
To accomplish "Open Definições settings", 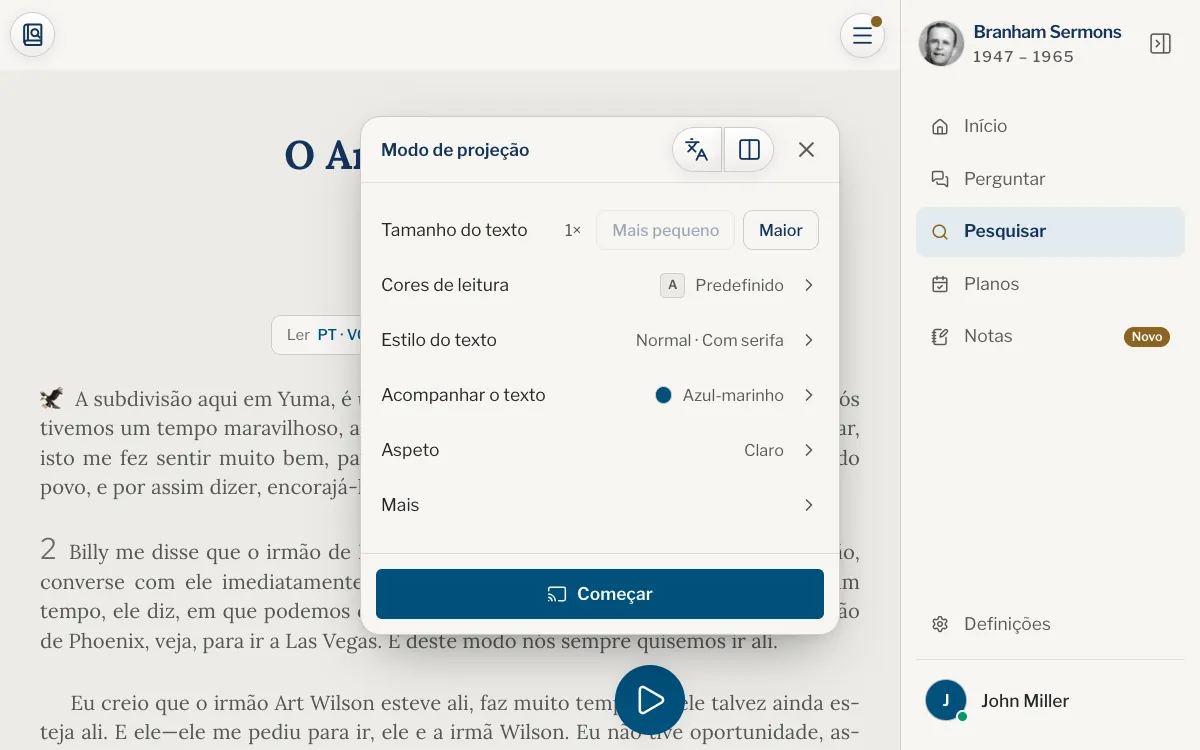I will (1050, 624).
